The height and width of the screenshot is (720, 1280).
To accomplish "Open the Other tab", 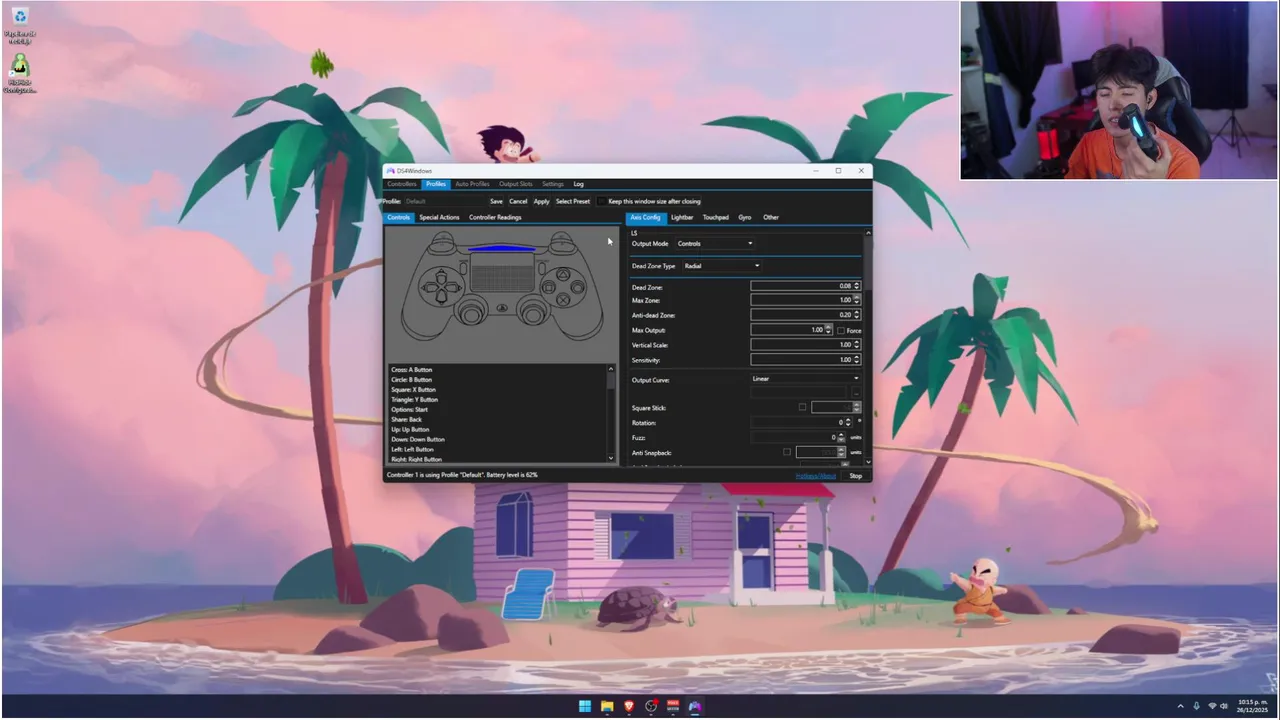I will tap(771, 217).
